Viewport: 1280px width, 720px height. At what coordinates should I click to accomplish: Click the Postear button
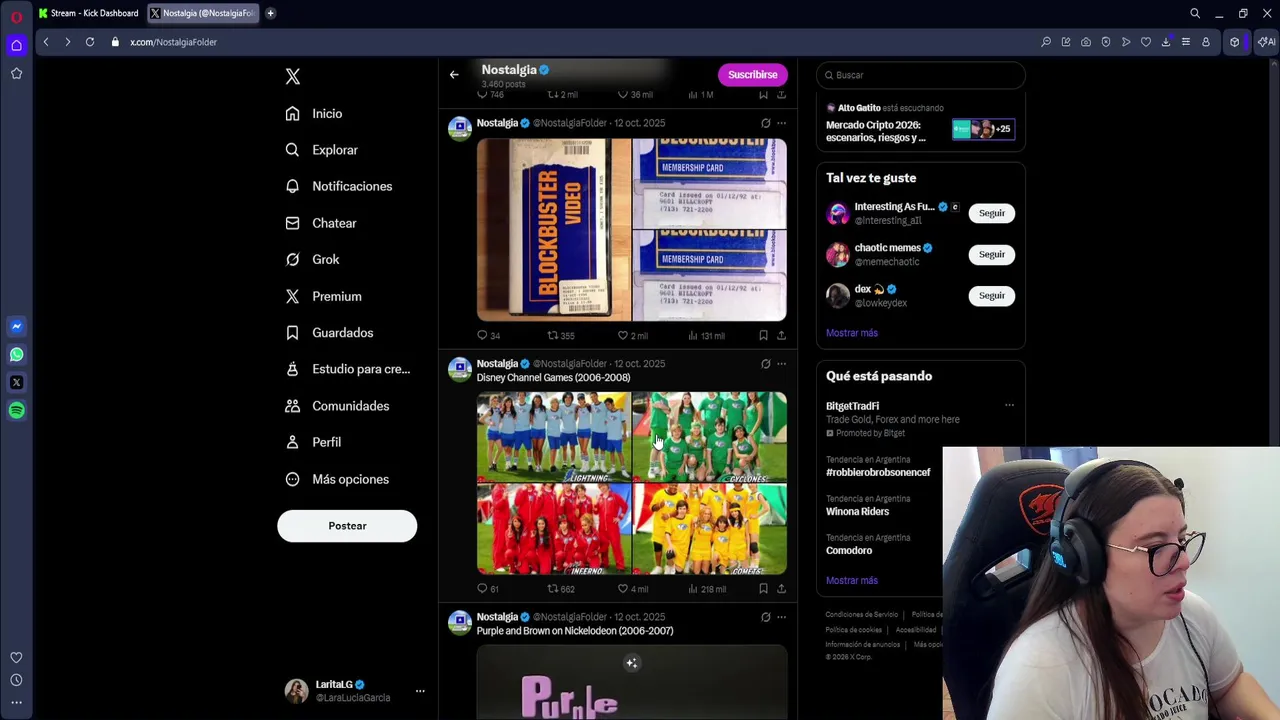(347, 526)
